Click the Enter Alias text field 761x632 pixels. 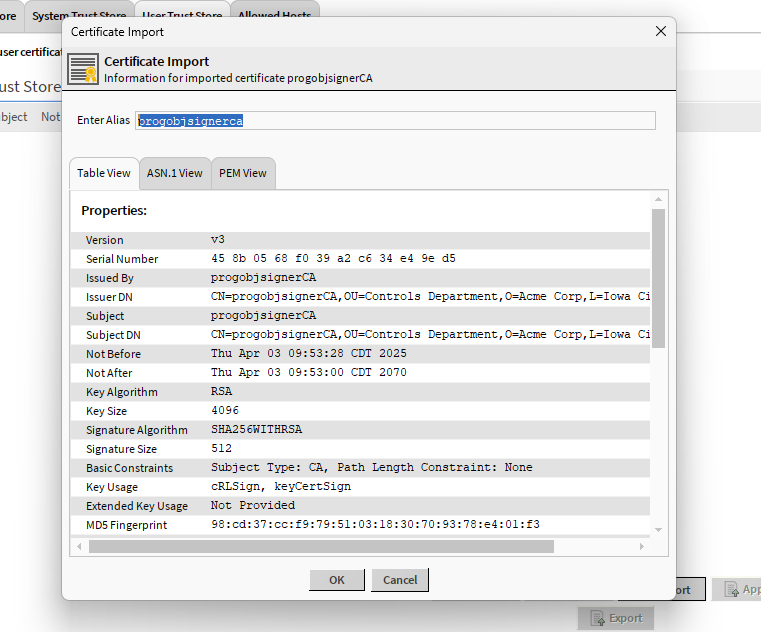pos(395,121)
